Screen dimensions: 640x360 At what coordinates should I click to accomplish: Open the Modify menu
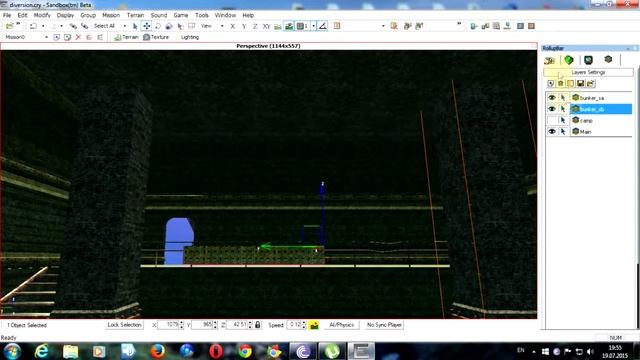click(x=42, y=15)
